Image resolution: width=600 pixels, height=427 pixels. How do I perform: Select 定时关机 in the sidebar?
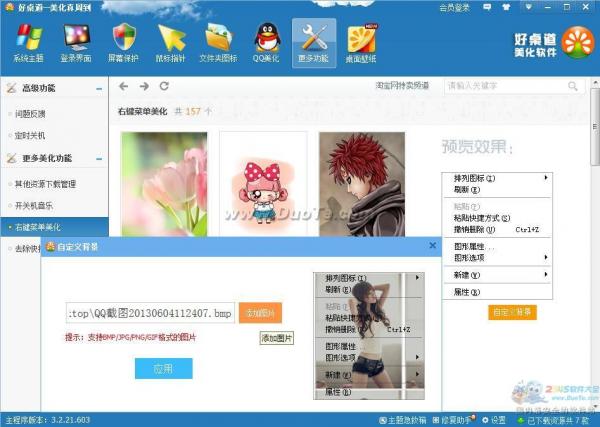point(30,135)
